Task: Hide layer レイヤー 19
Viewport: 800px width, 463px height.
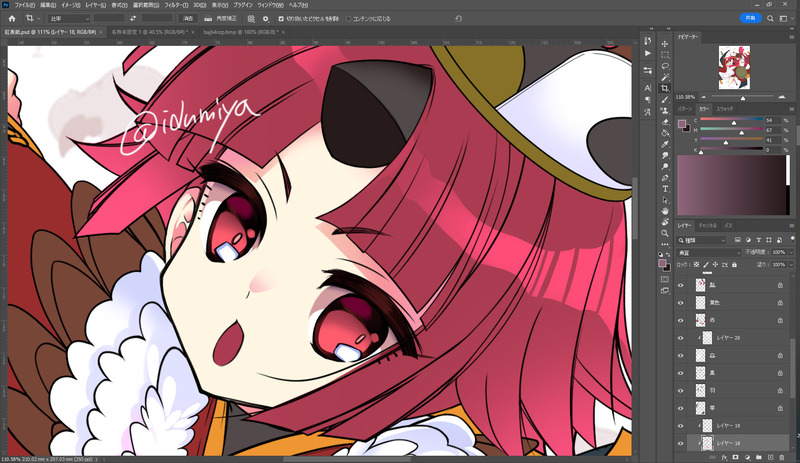Action: coord(680,426)
